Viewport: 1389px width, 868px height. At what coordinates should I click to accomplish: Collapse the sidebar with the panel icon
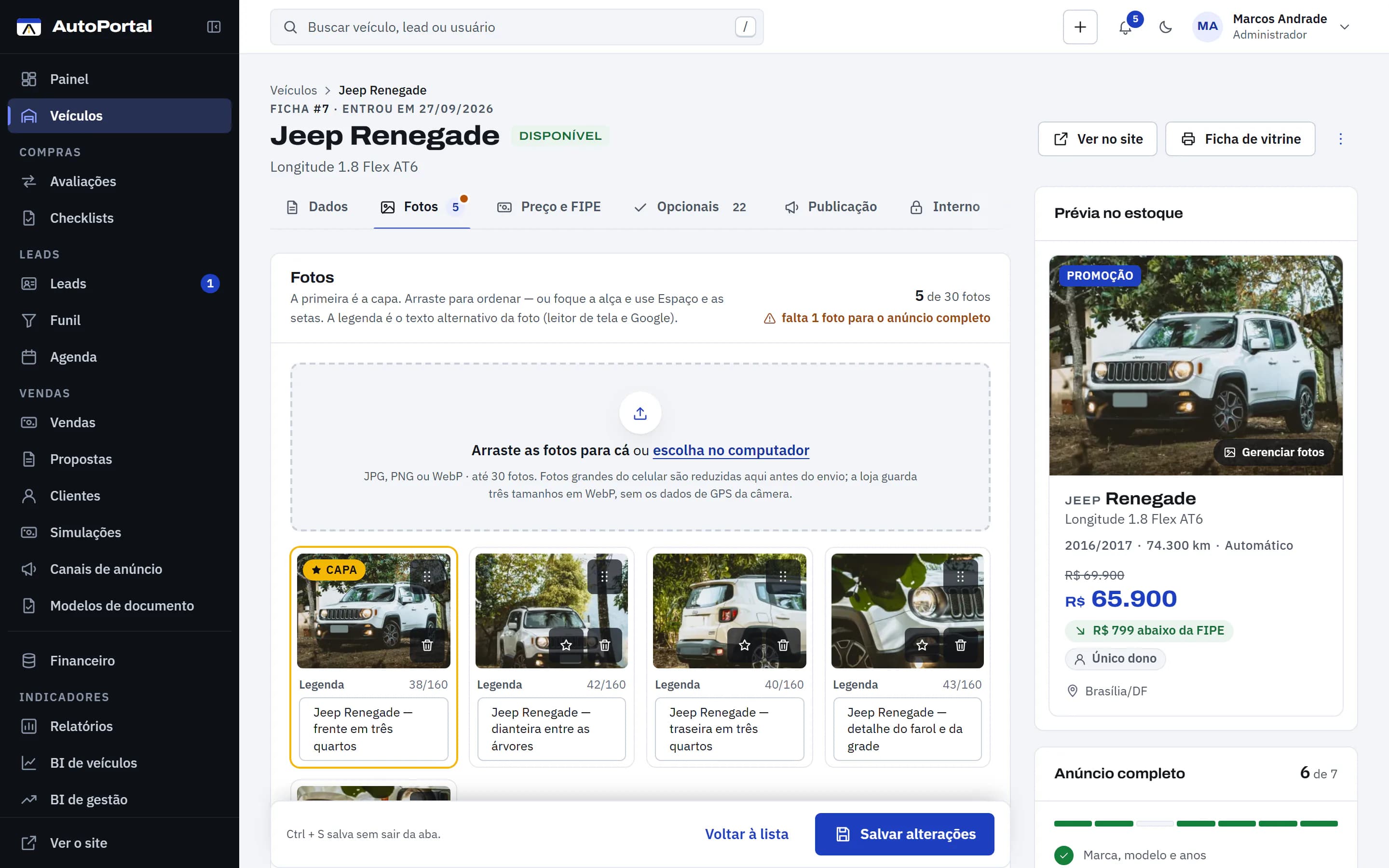(214, 27)
